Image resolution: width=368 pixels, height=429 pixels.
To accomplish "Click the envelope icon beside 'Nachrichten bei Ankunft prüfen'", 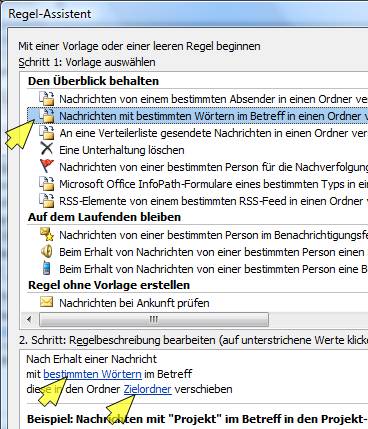I will tap(47, 302).
